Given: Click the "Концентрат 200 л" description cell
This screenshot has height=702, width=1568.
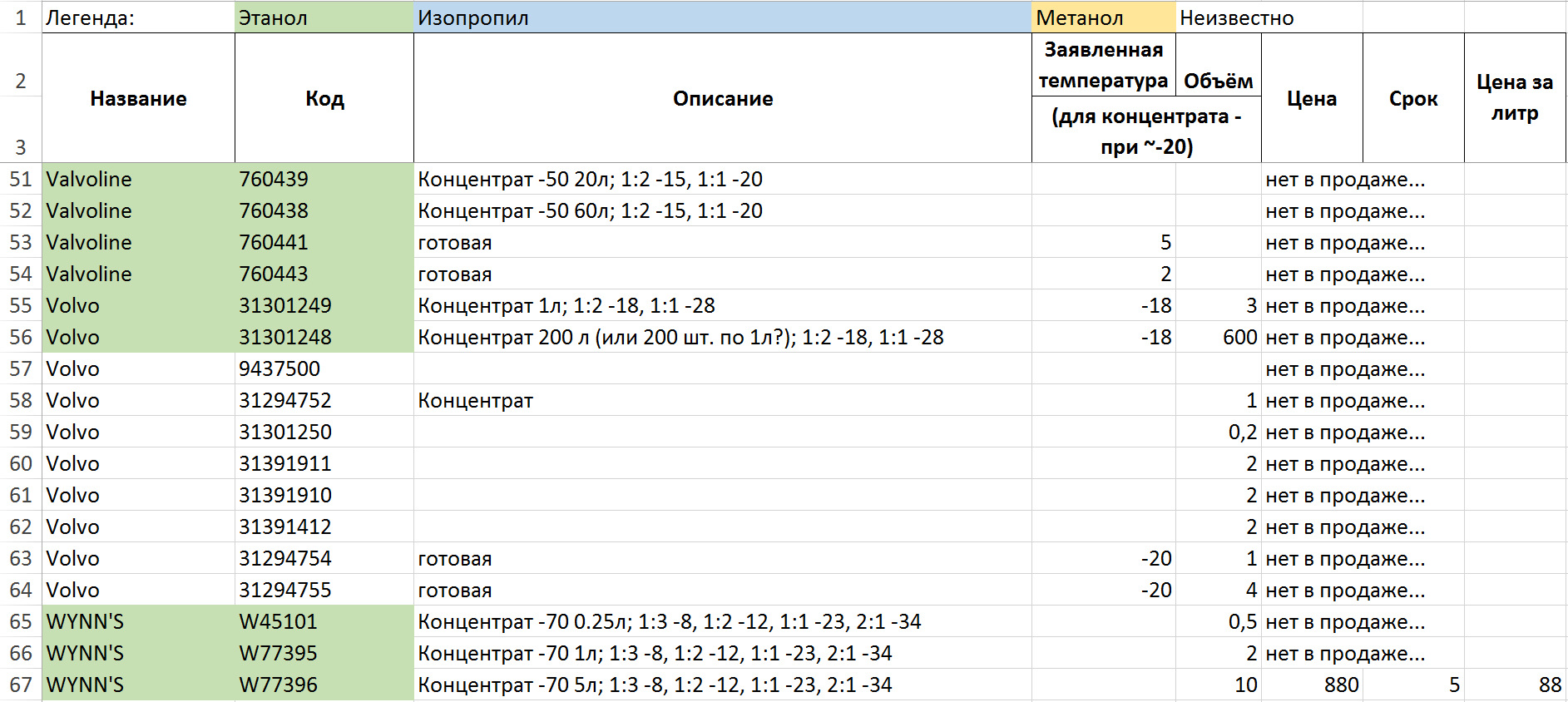Looking at the screenshot, I should [722, 337].
